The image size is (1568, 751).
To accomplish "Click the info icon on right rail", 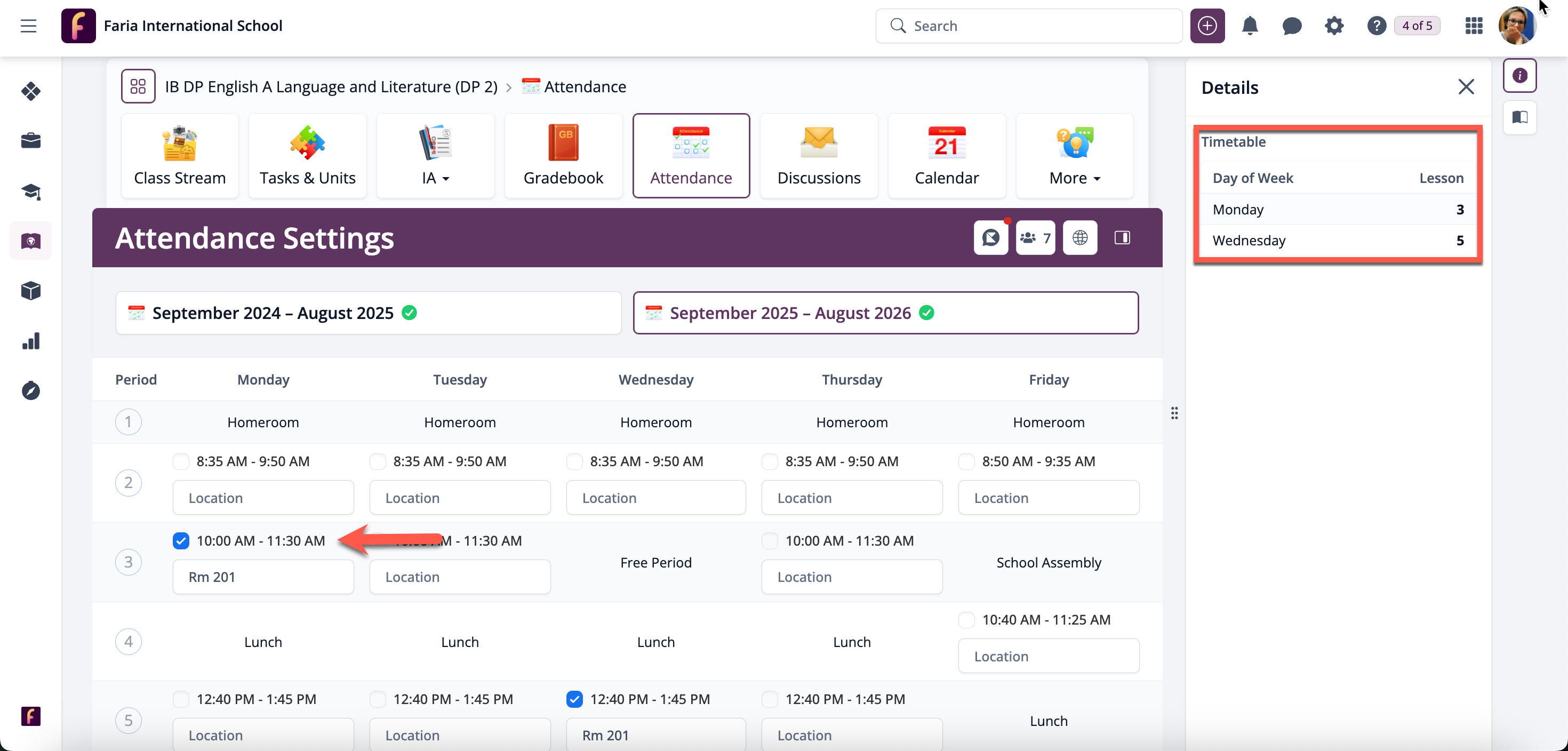I will (1520, 75).
